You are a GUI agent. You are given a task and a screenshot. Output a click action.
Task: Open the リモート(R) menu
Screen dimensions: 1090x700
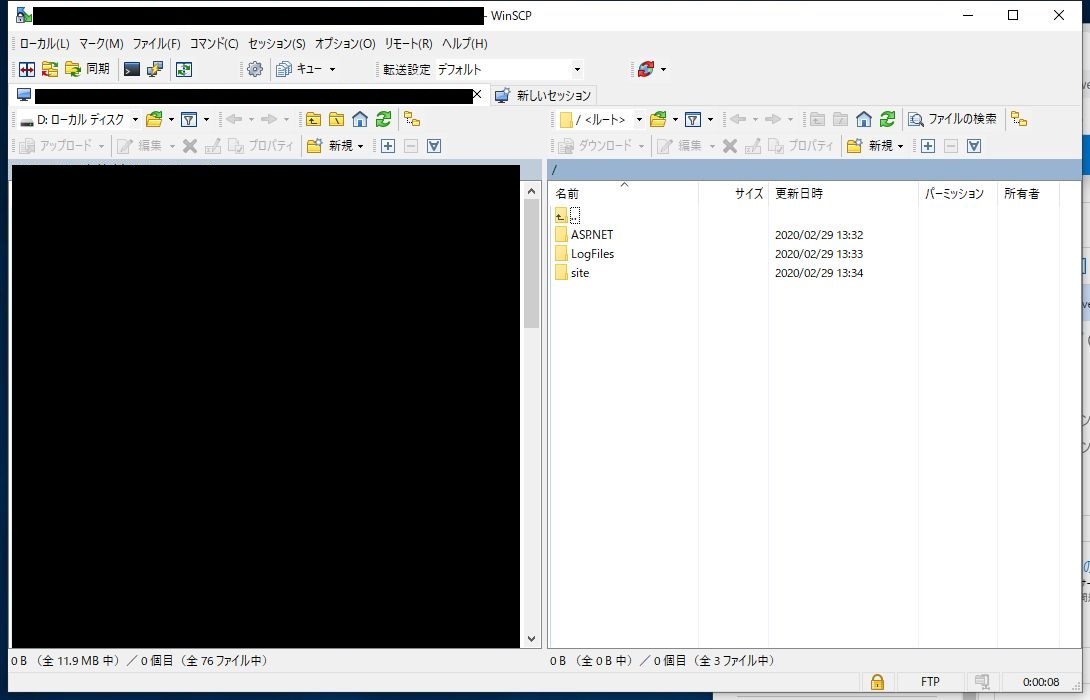click(x=408, y=43)
